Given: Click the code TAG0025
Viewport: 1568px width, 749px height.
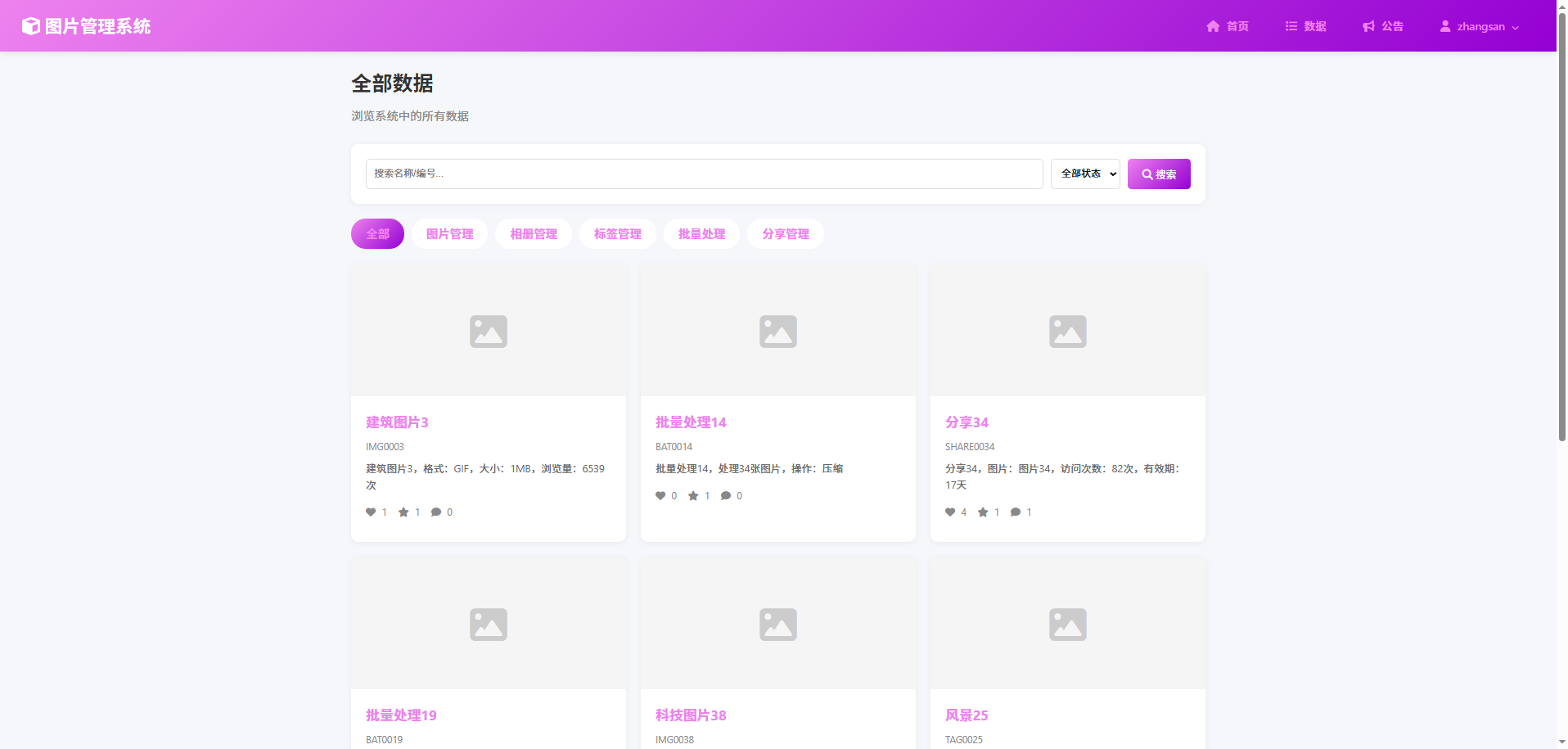Looking at the screenshot, I should [x=964, y=740].
